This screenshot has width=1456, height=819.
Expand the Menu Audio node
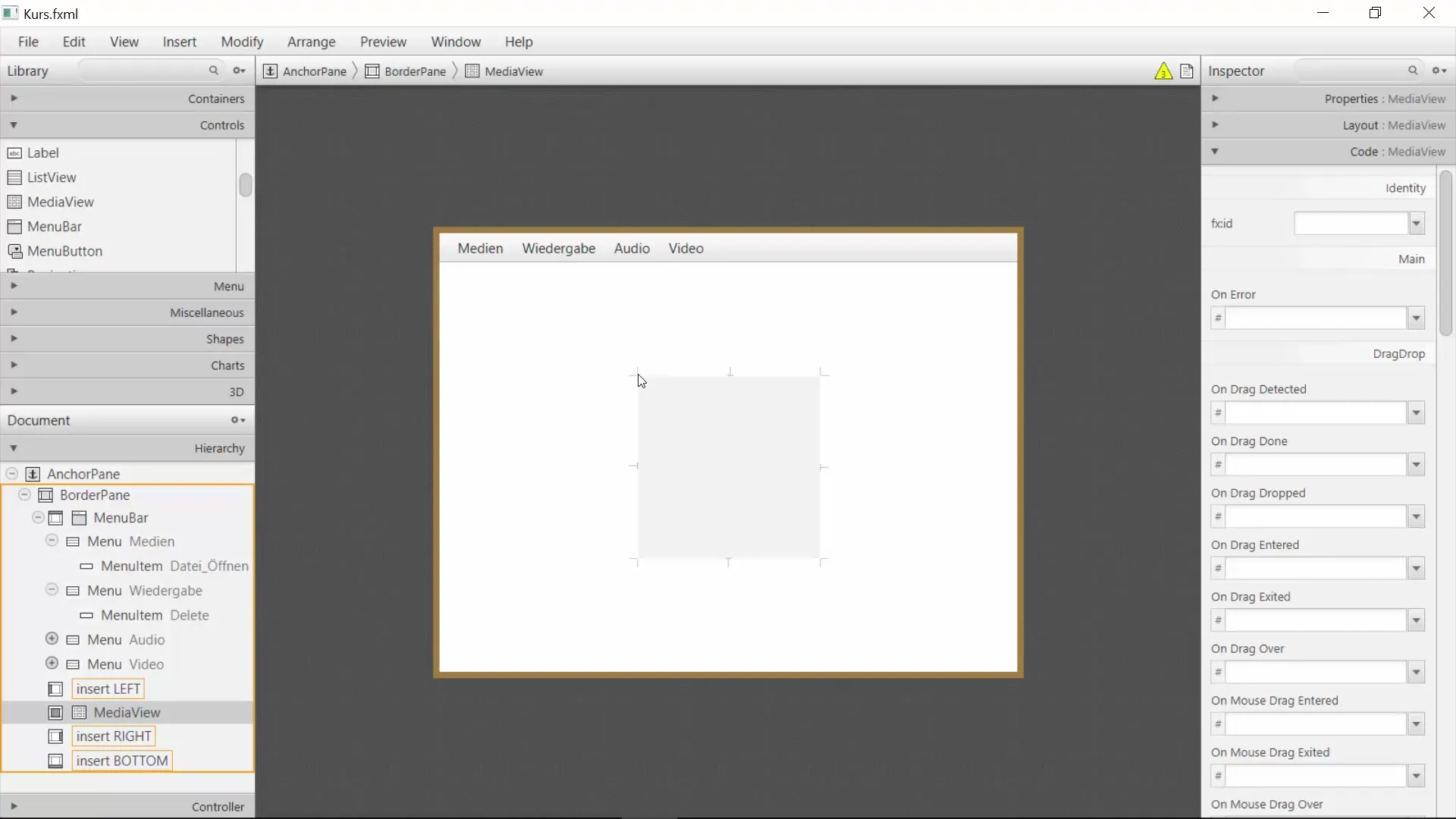[52, 639]
